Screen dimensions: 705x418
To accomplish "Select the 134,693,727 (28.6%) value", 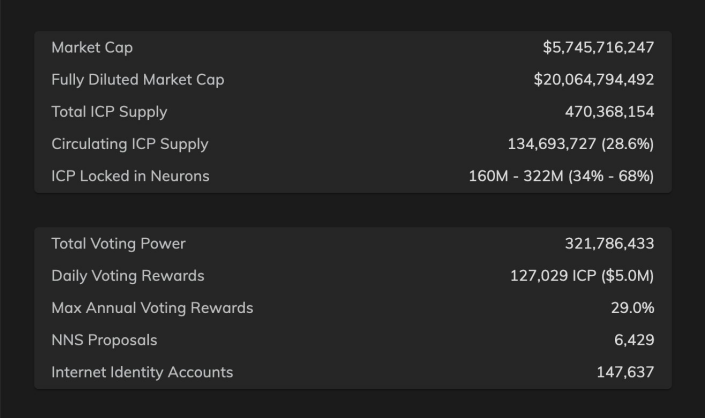I will [581, 144].
